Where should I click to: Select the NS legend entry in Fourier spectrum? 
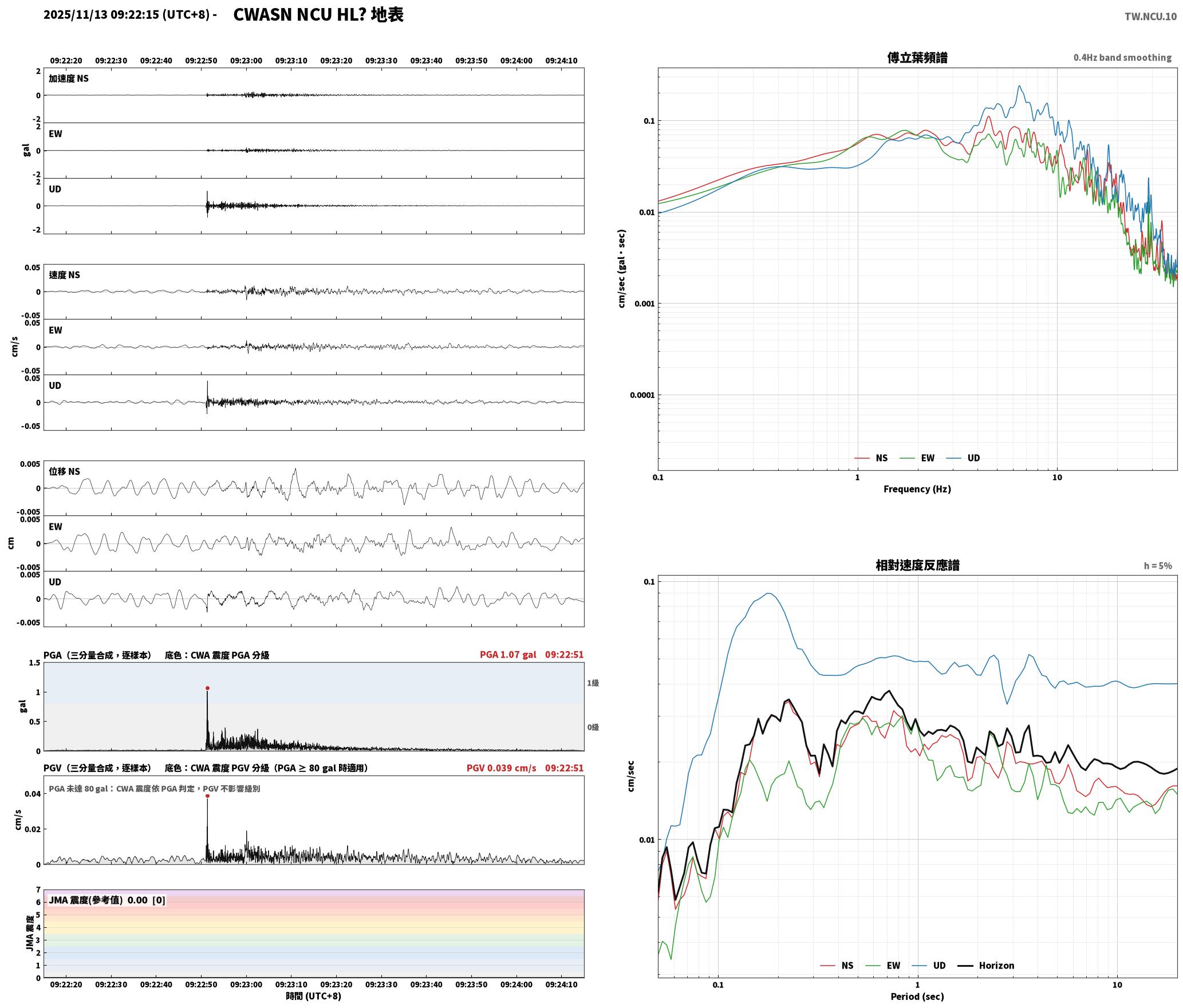click(x=871, y=458)
